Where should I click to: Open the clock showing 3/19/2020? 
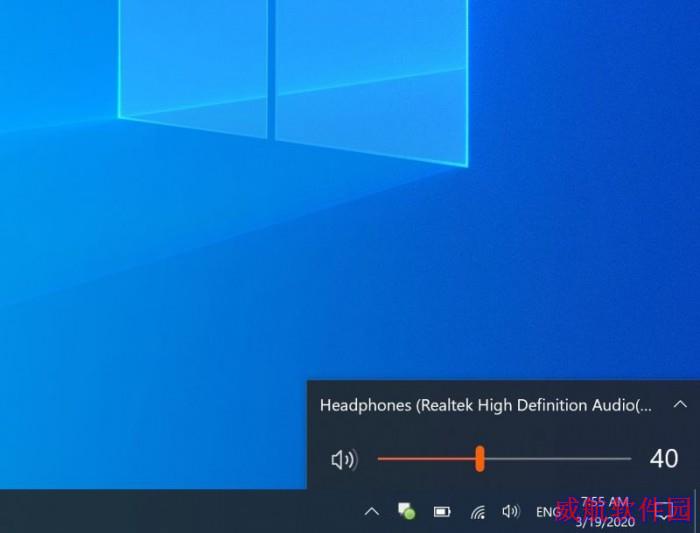(605, 512)
